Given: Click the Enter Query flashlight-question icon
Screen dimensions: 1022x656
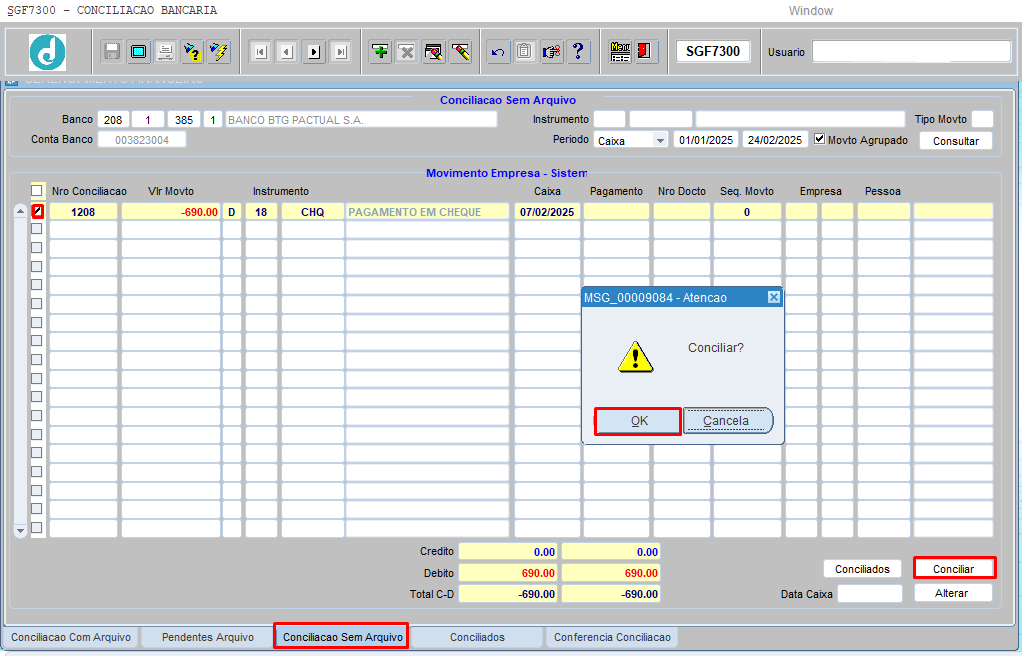Looking at the screenshot, I should point(192,52).
